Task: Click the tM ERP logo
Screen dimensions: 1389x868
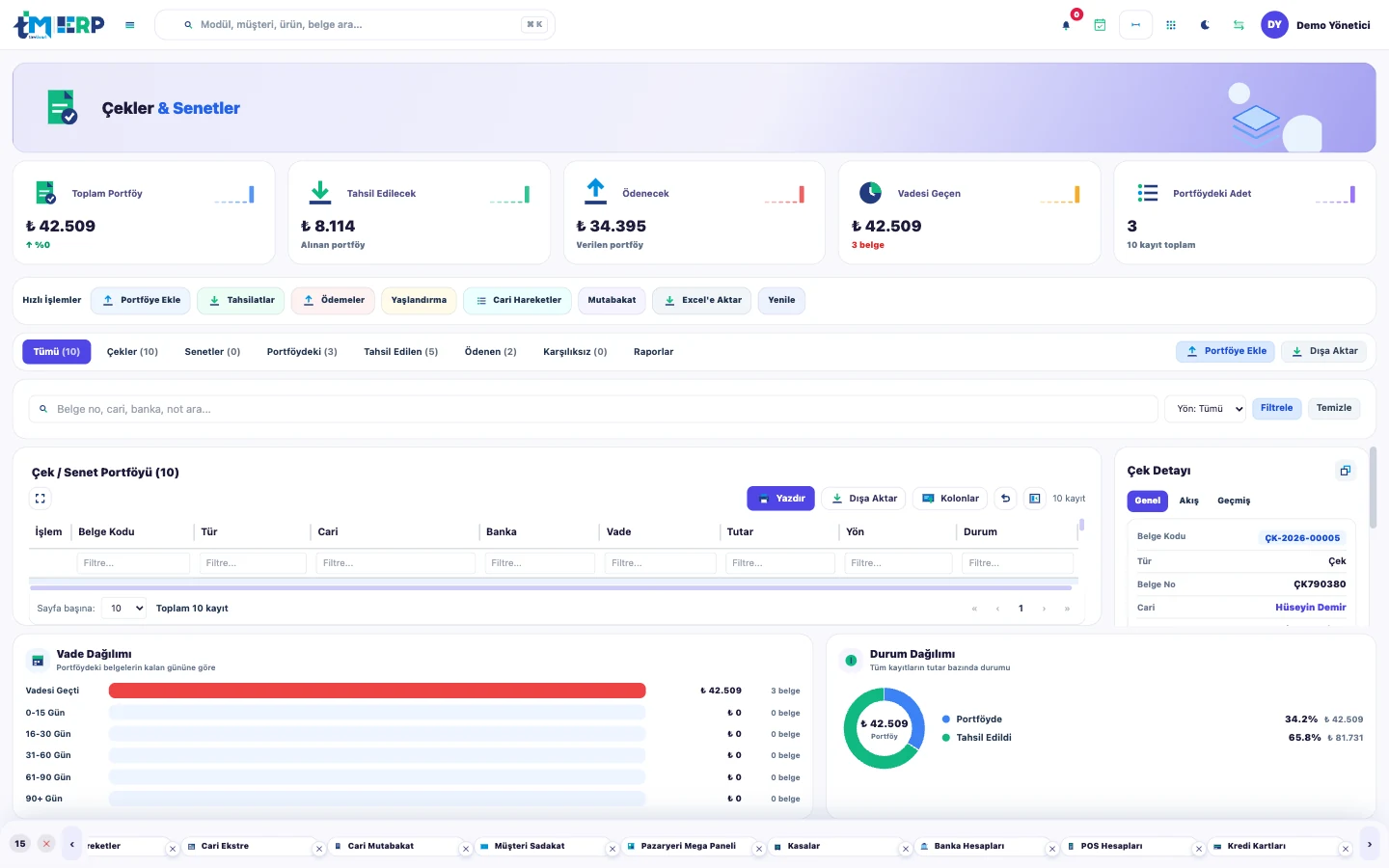Action: click(x=59, y=25)
